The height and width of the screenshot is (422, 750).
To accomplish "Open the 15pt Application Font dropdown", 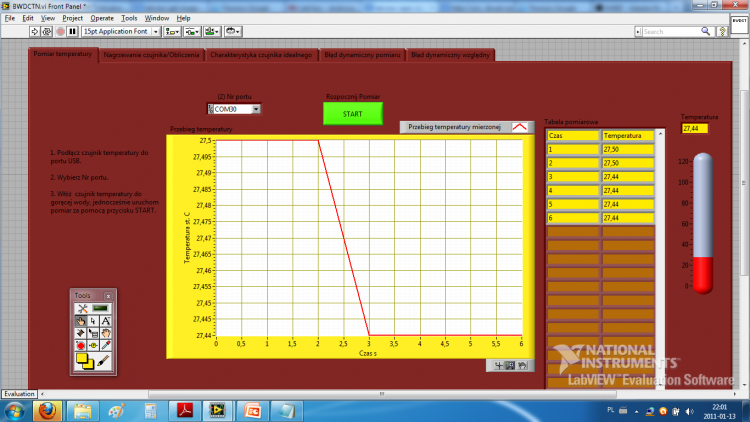I will coord(121,32).
